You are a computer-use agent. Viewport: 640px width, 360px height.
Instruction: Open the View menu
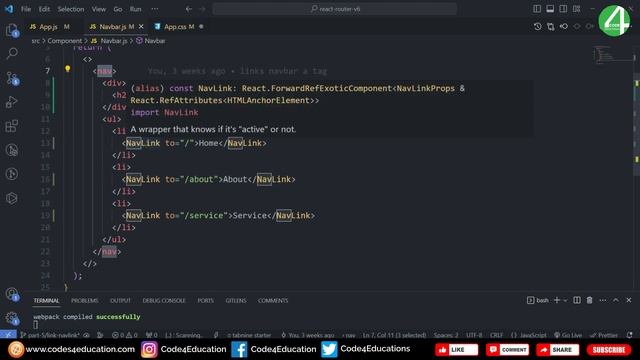click(x=98, y=9)
